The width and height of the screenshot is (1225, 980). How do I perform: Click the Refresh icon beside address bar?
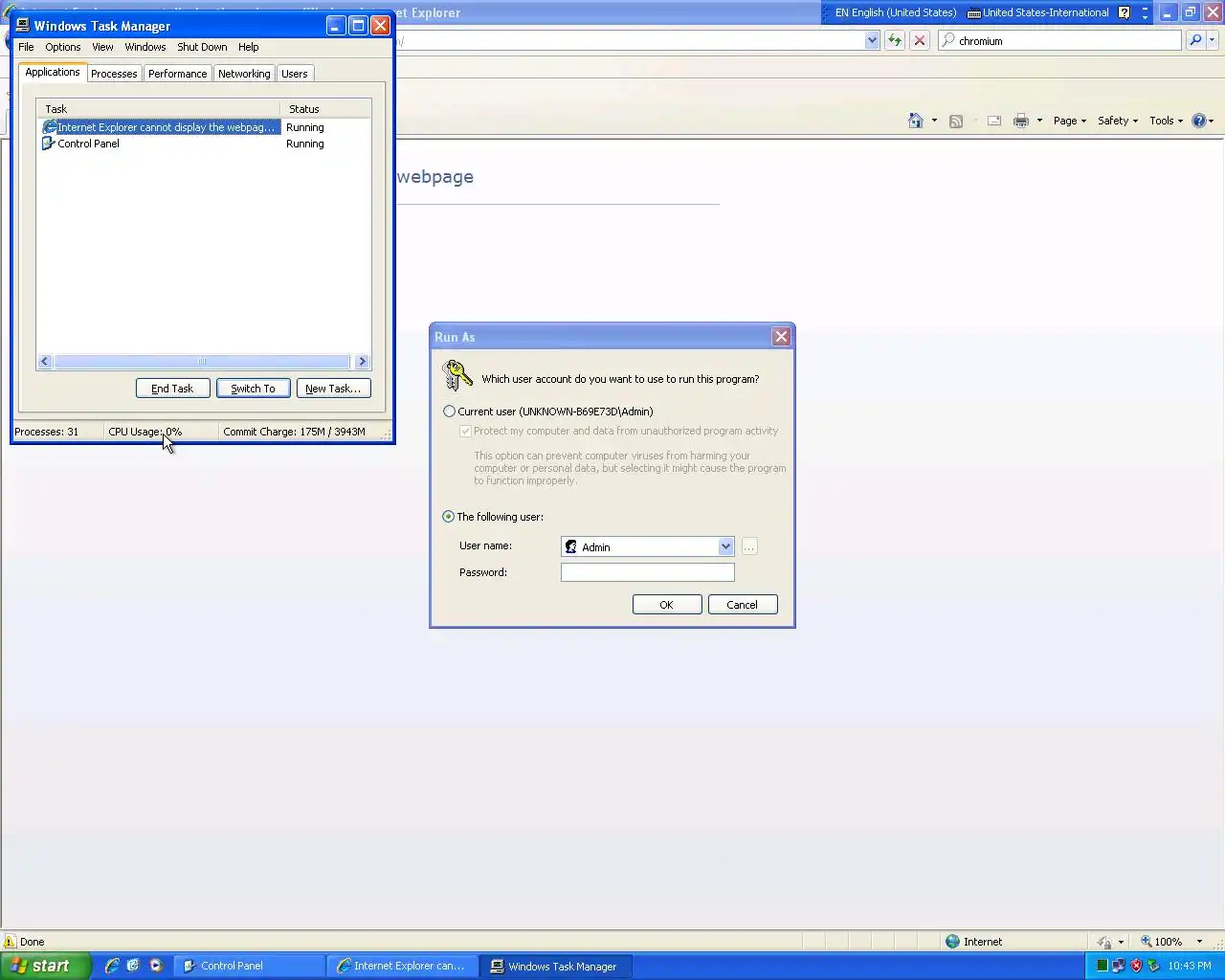tap(895, 40)
